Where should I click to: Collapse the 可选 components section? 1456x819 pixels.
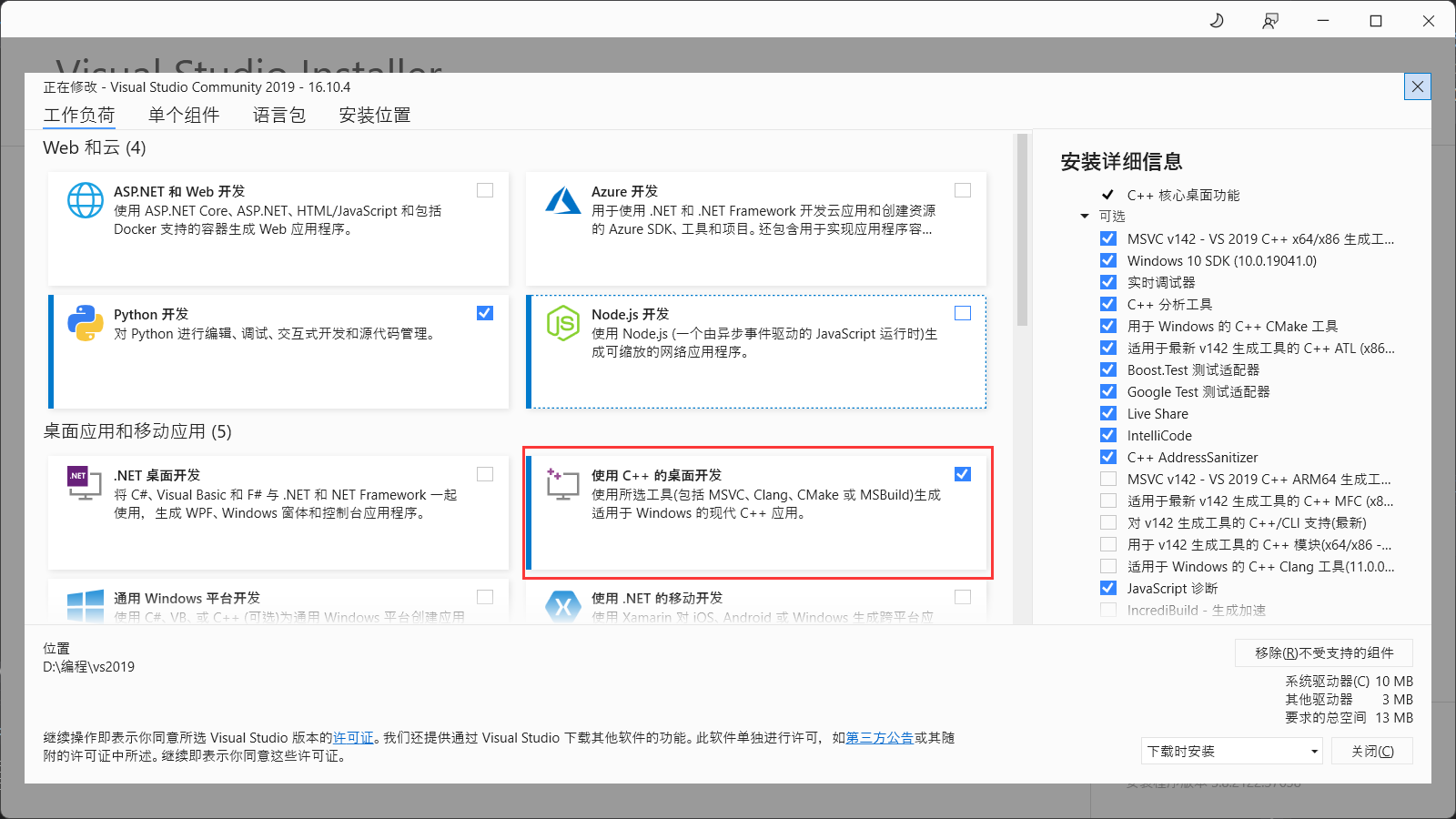1085,217
